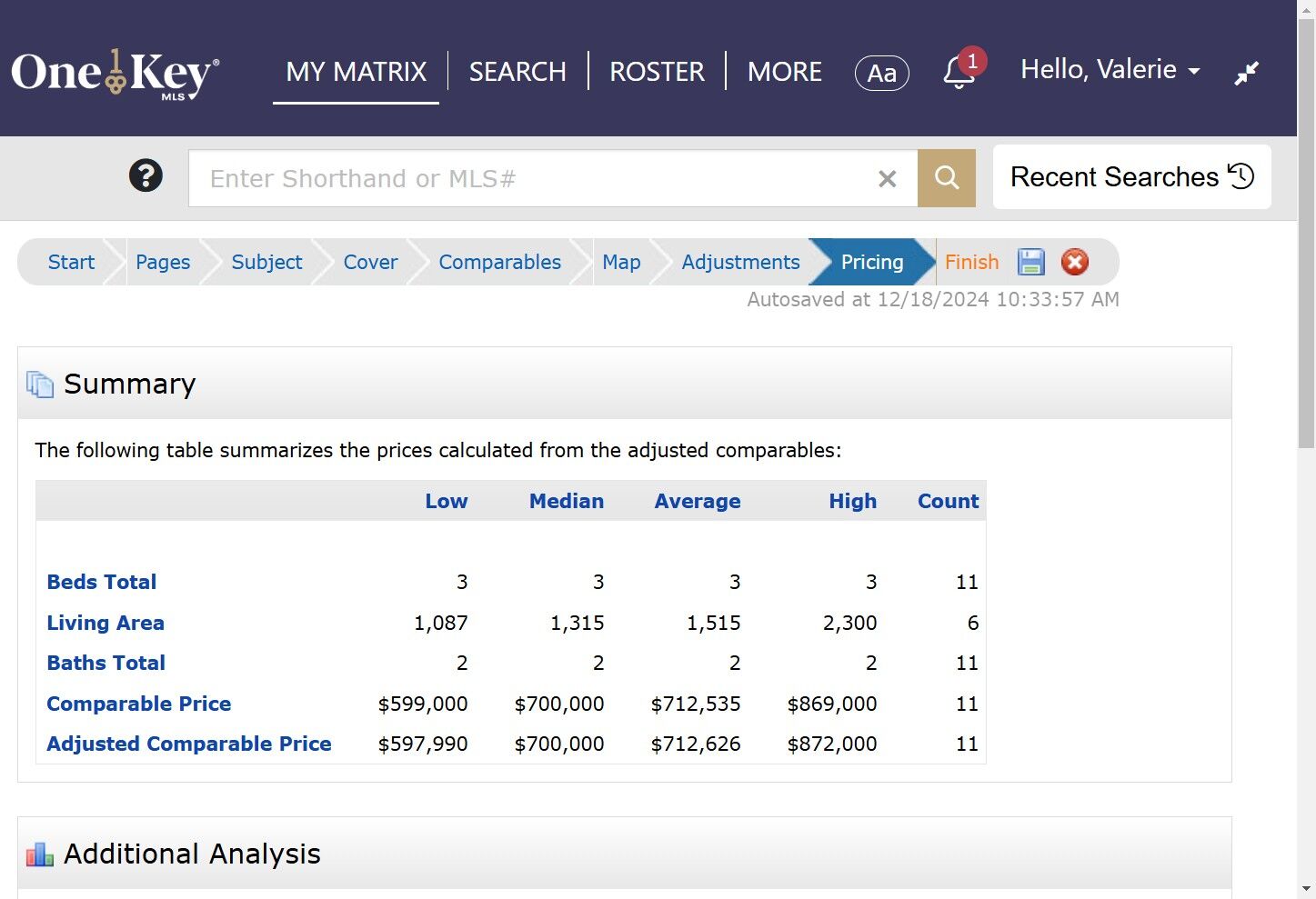This screenshot has width=1316, height=899.
Task: Cancel the CMA using the red X icon
Action: (x=1075, y=262)
